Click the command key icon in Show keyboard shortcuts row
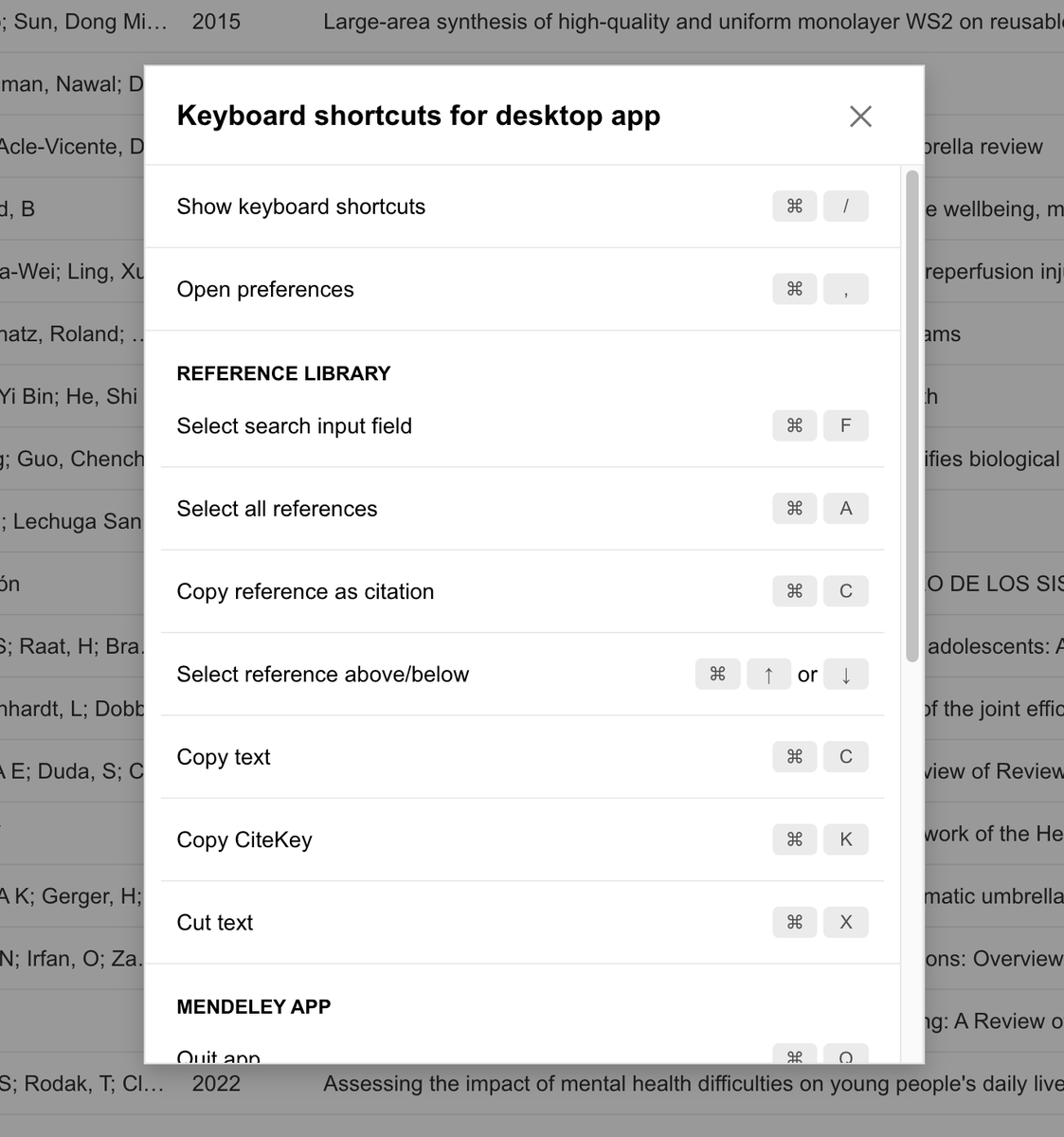Viewport: 1064px width, 1137px height. point(795,207)
